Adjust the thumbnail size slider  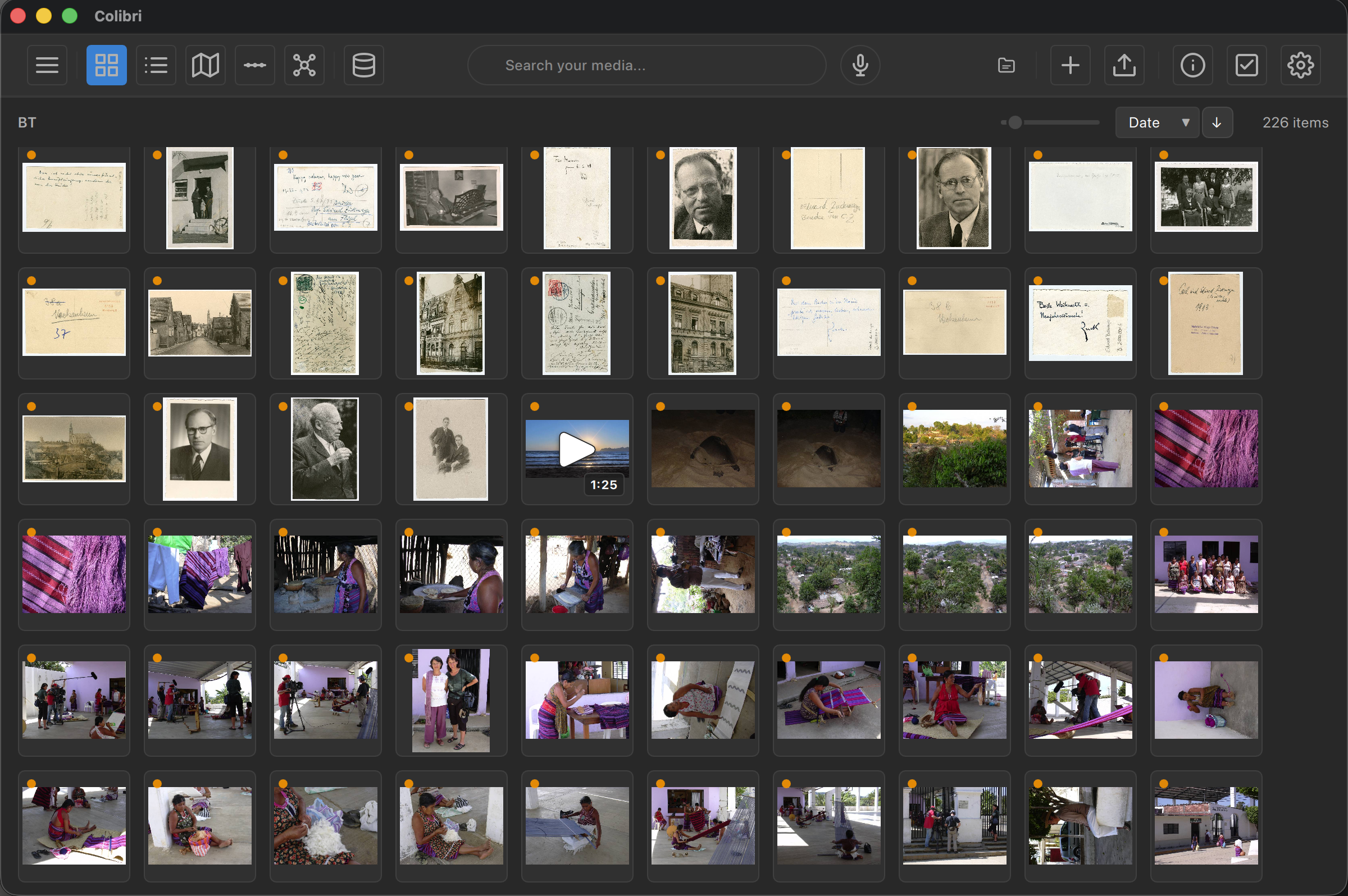point(1015,122)
